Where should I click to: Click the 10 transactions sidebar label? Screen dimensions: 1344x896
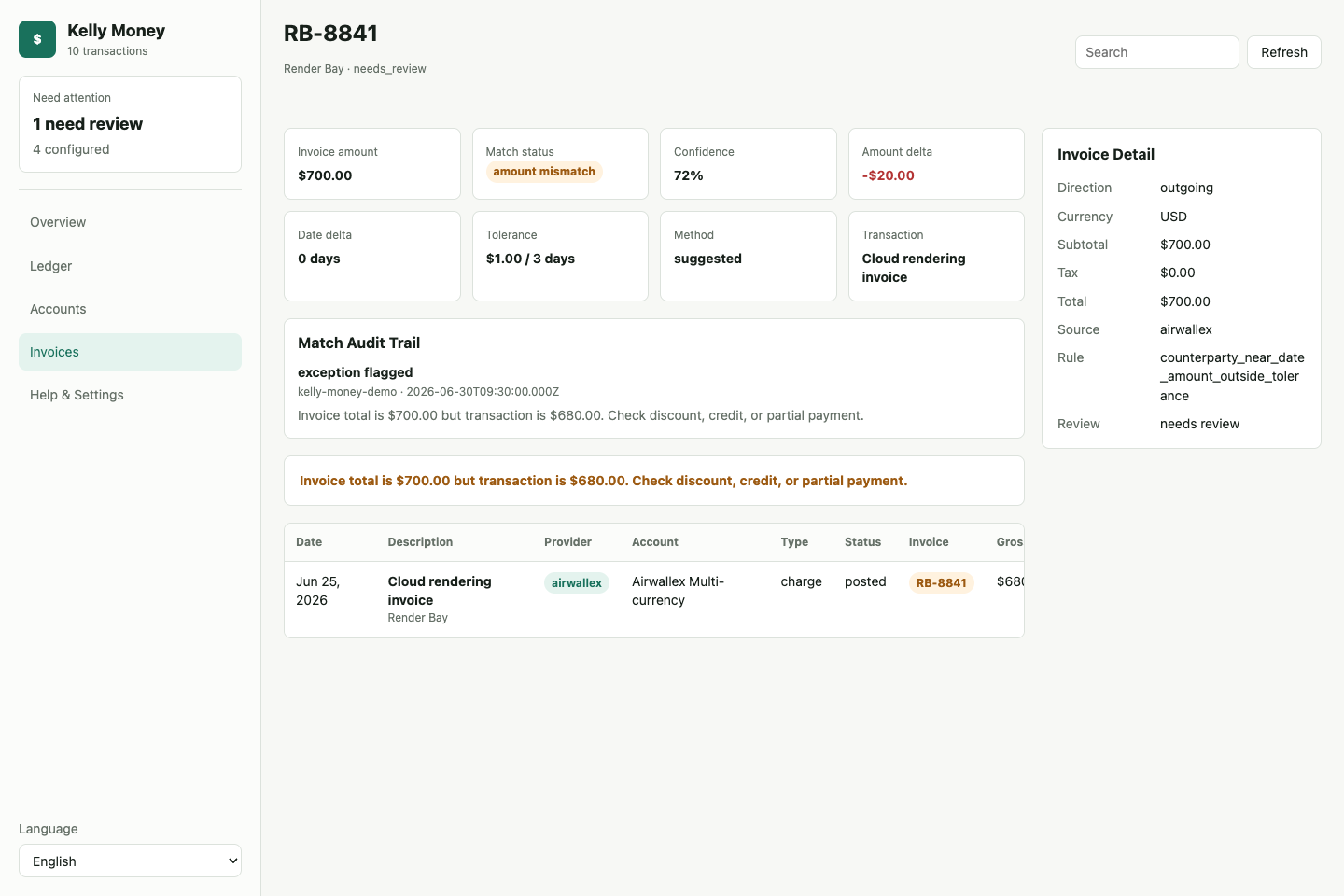coord(107,51)
